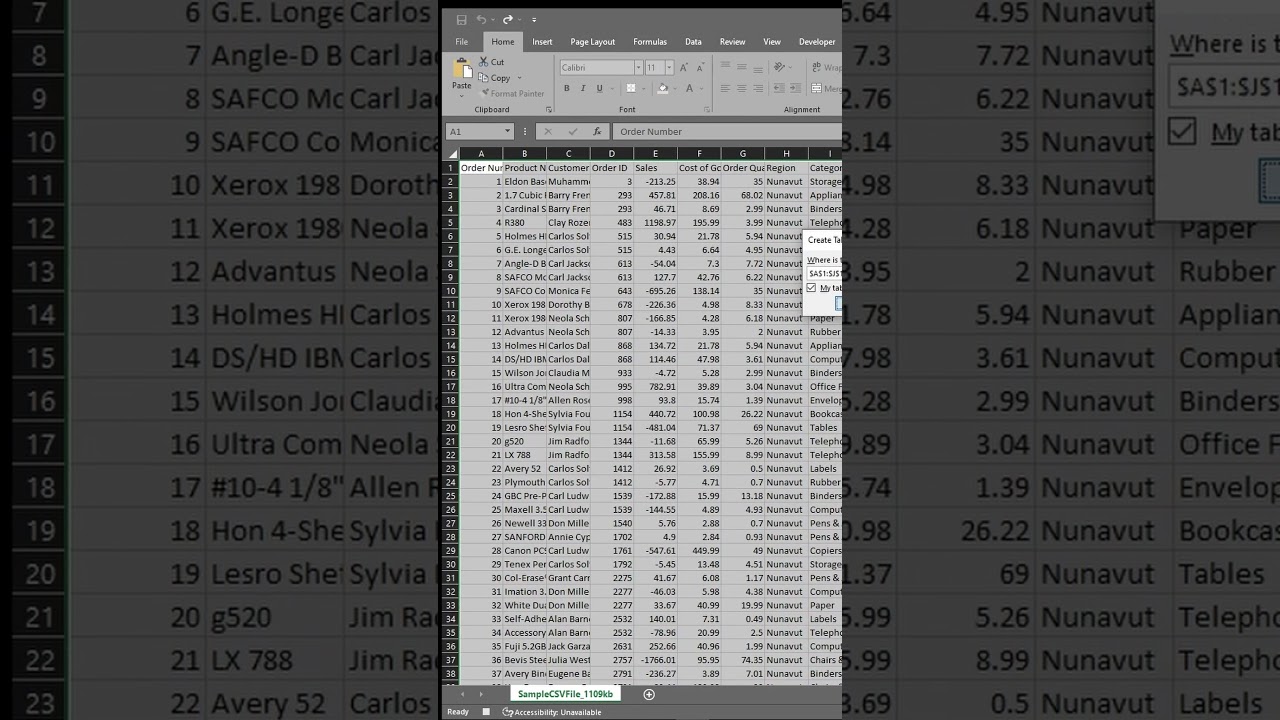The width and height of the screenshot is (1280, 720).
Task: Open the Undo history dropdown arrow
Action: point(493,20)
